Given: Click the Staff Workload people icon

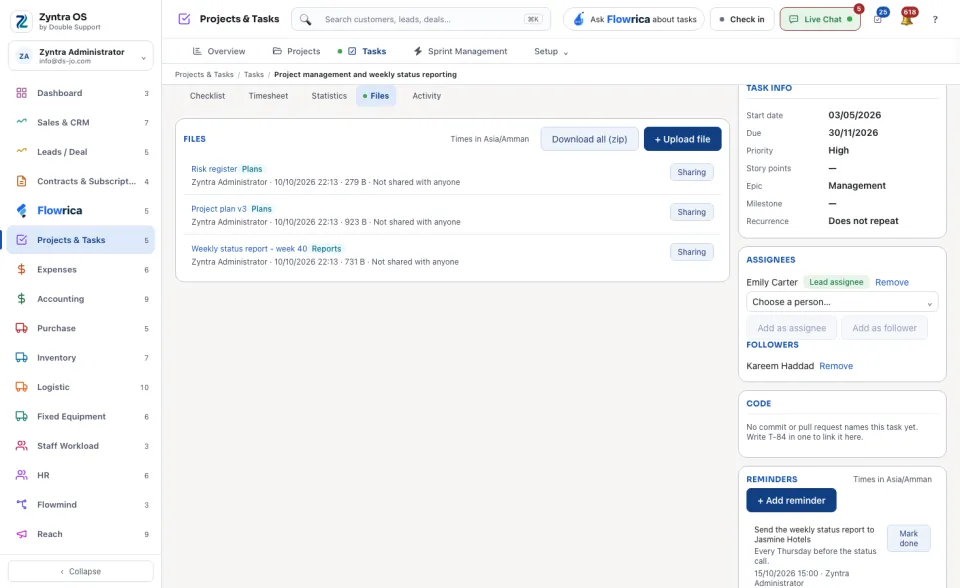Looking at the screenshot, I should pyautogui.click(x=21, y=446).
